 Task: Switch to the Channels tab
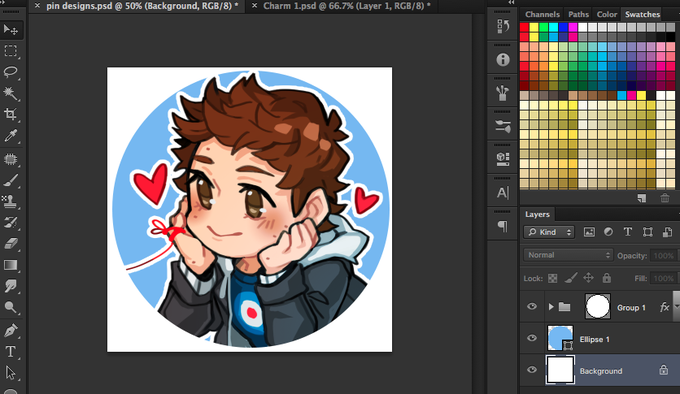click(x=543, y=14)
